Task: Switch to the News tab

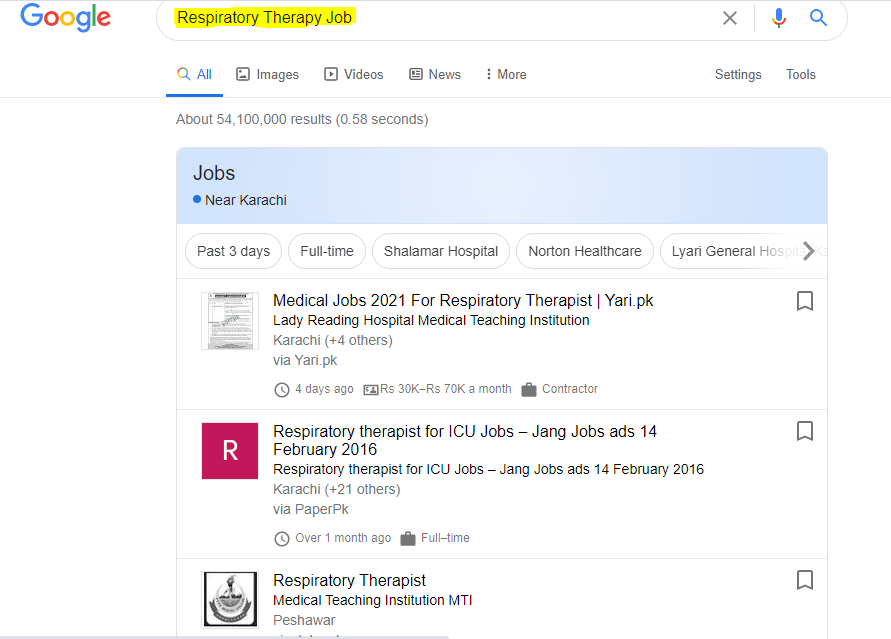Action: (x=435, y=74)
